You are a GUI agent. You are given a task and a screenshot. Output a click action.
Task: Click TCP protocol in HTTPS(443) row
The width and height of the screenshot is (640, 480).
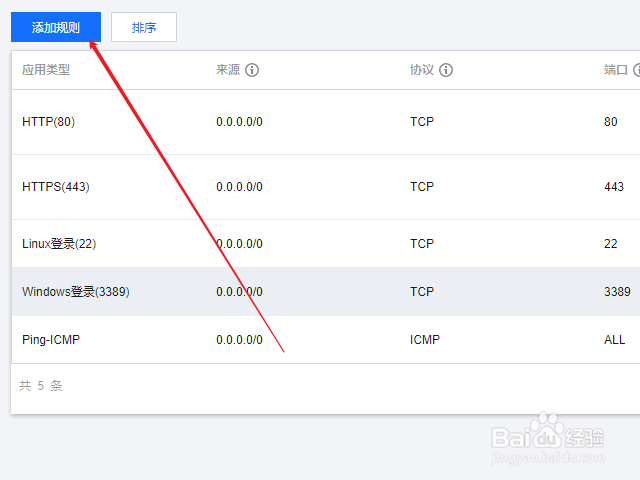[x=422, y=187]
